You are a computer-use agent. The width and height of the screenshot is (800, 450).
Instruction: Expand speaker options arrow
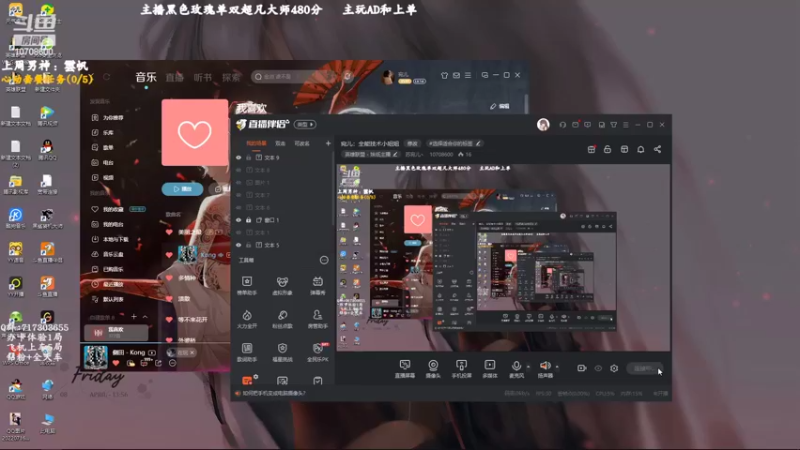[557, 366]
